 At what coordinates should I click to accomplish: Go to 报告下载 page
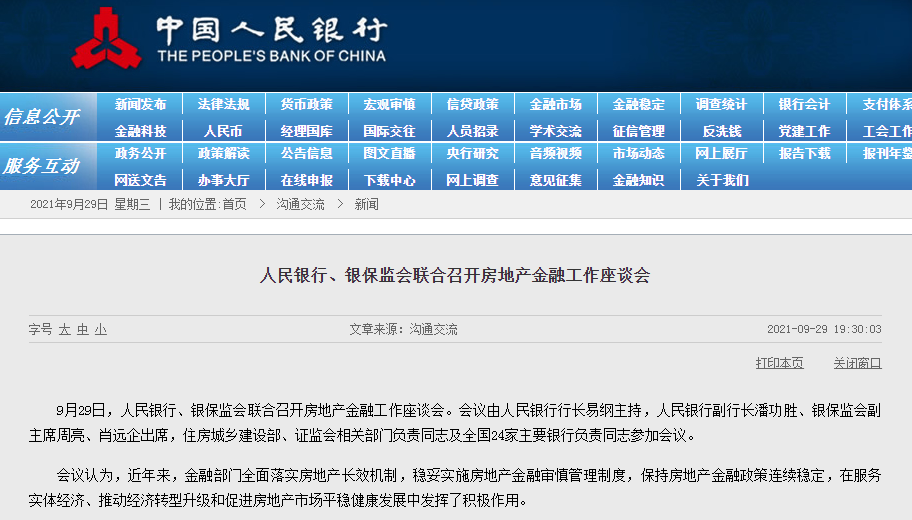pos(804,154)
